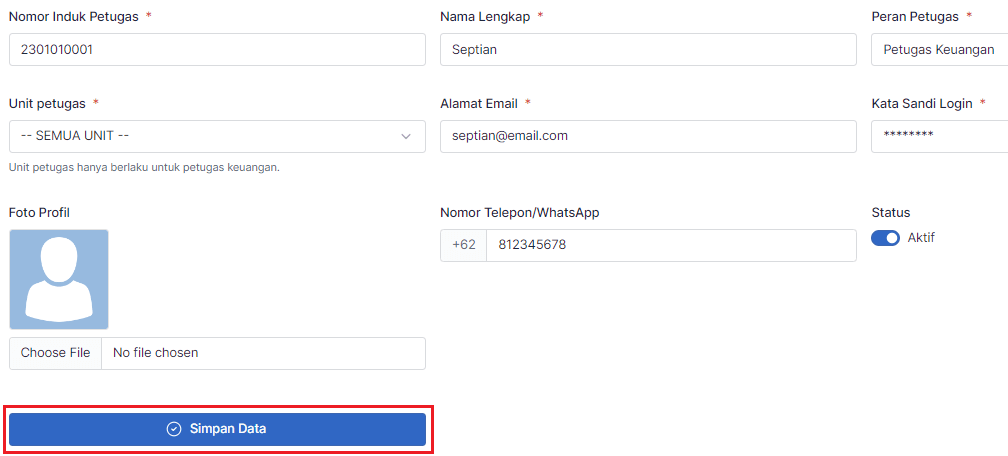1008x456 pixels.
Task: Click the Nama Lengkap field with Septian
Action: tap(648, 50)
